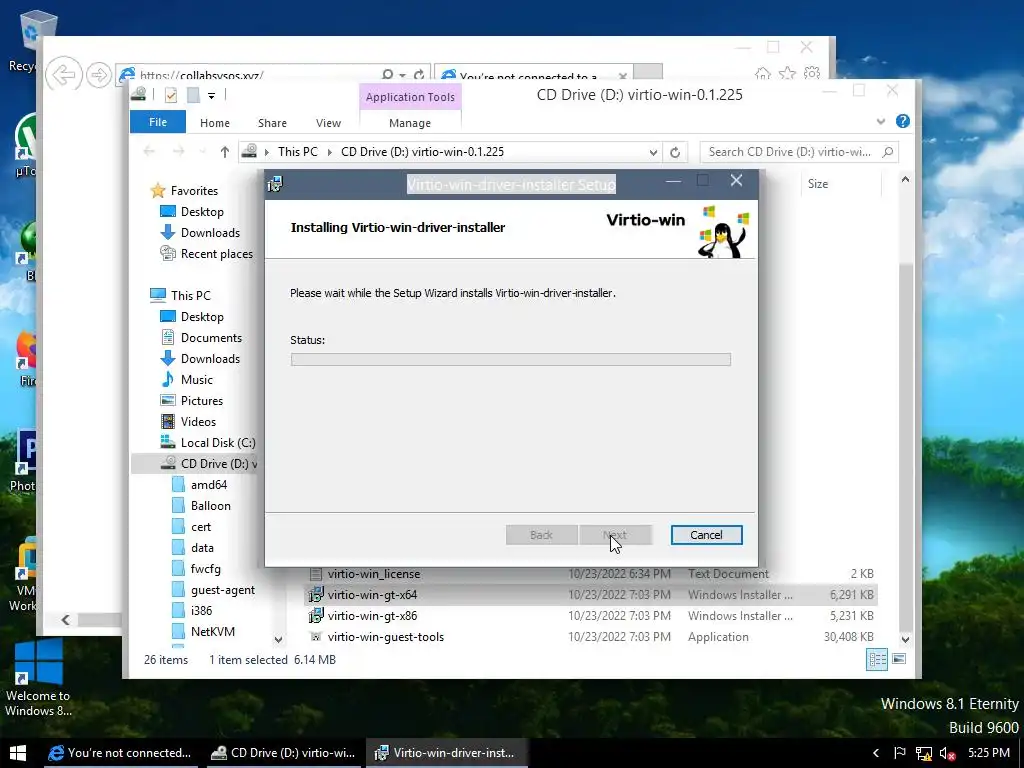Open the Customize Quick Access Toolbar dropdown
The height and width of the screenshot is (768, 1024).
(212, 95)
